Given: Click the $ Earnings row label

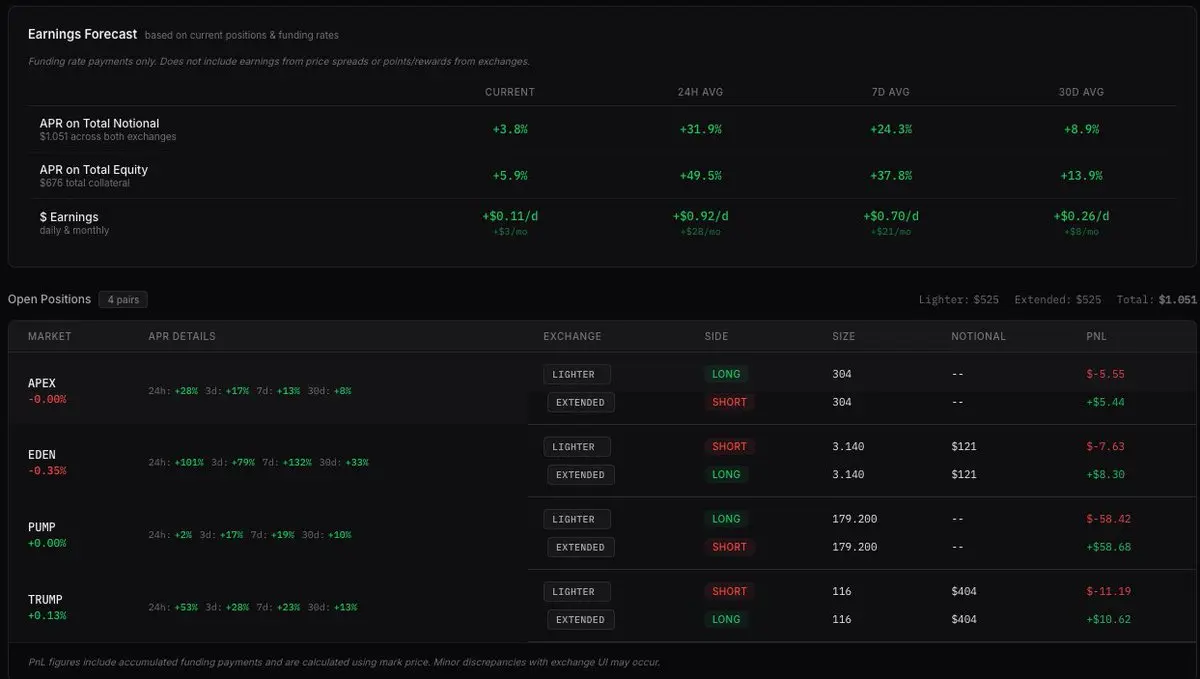Looking at the screenshot, I should pyautogui.click(x=69, y=217).
